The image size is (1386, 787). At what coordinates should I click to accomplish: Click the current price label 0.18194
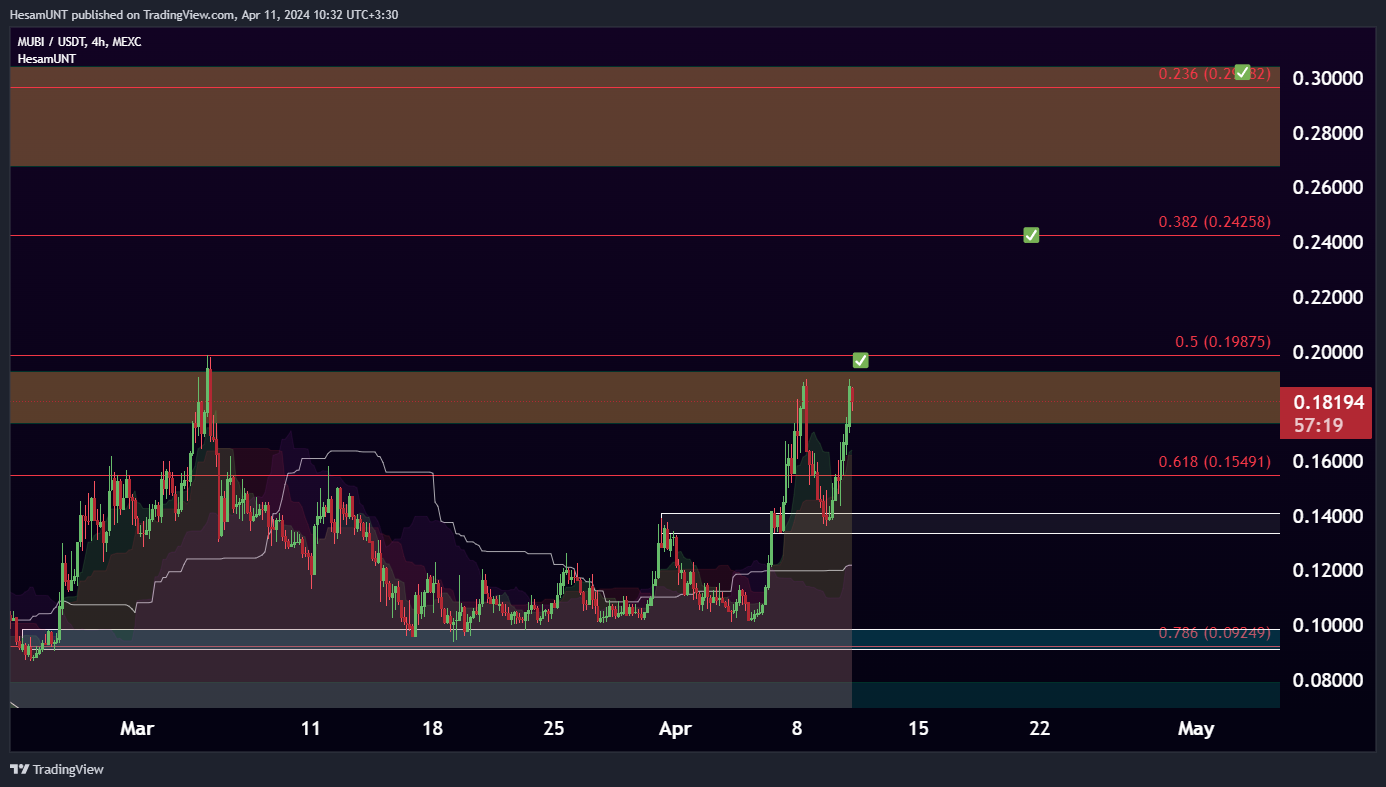[1328, 403]
